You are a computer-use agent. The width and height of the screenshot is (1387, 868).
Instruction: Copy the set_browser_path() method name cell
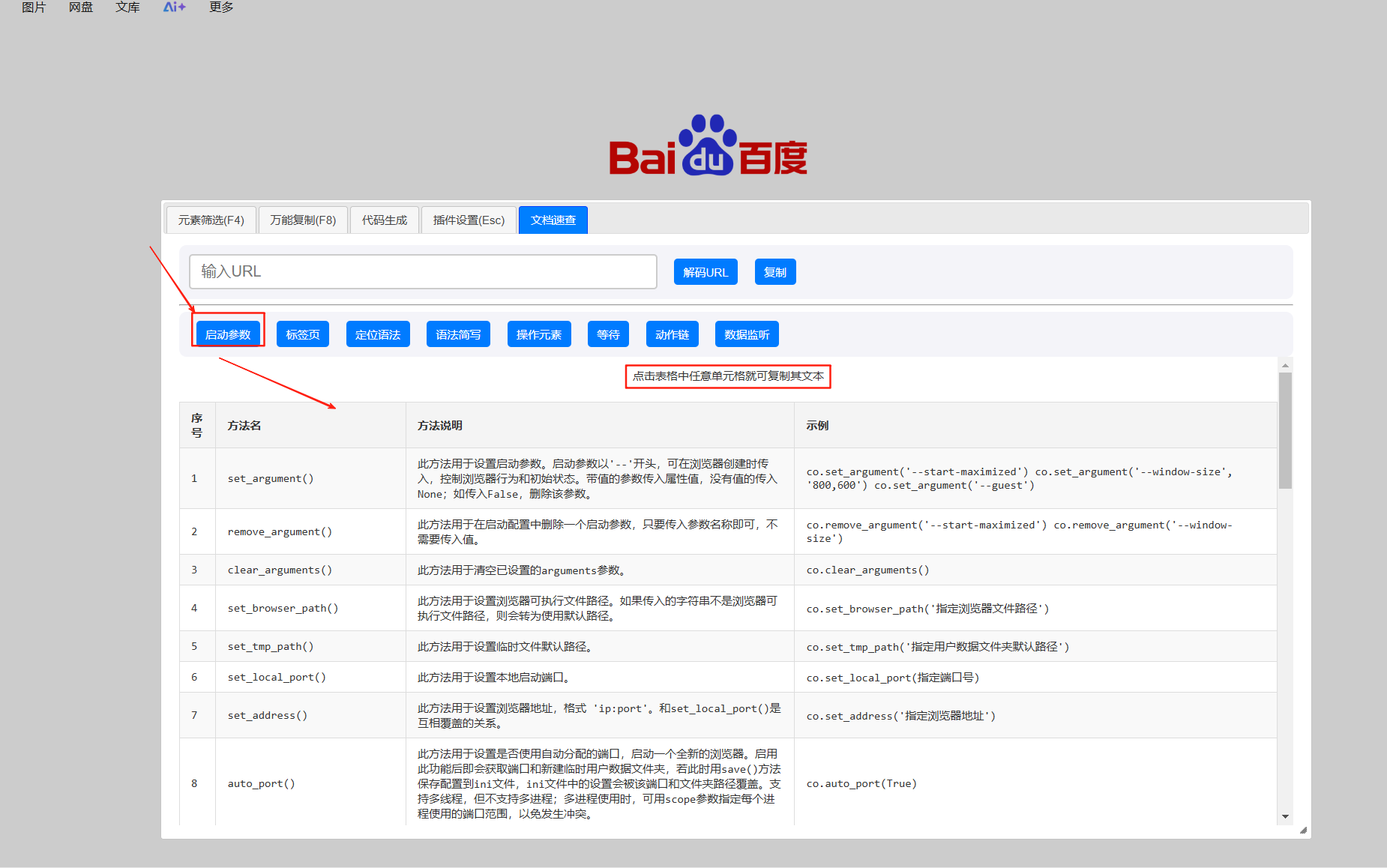[310, 608]
